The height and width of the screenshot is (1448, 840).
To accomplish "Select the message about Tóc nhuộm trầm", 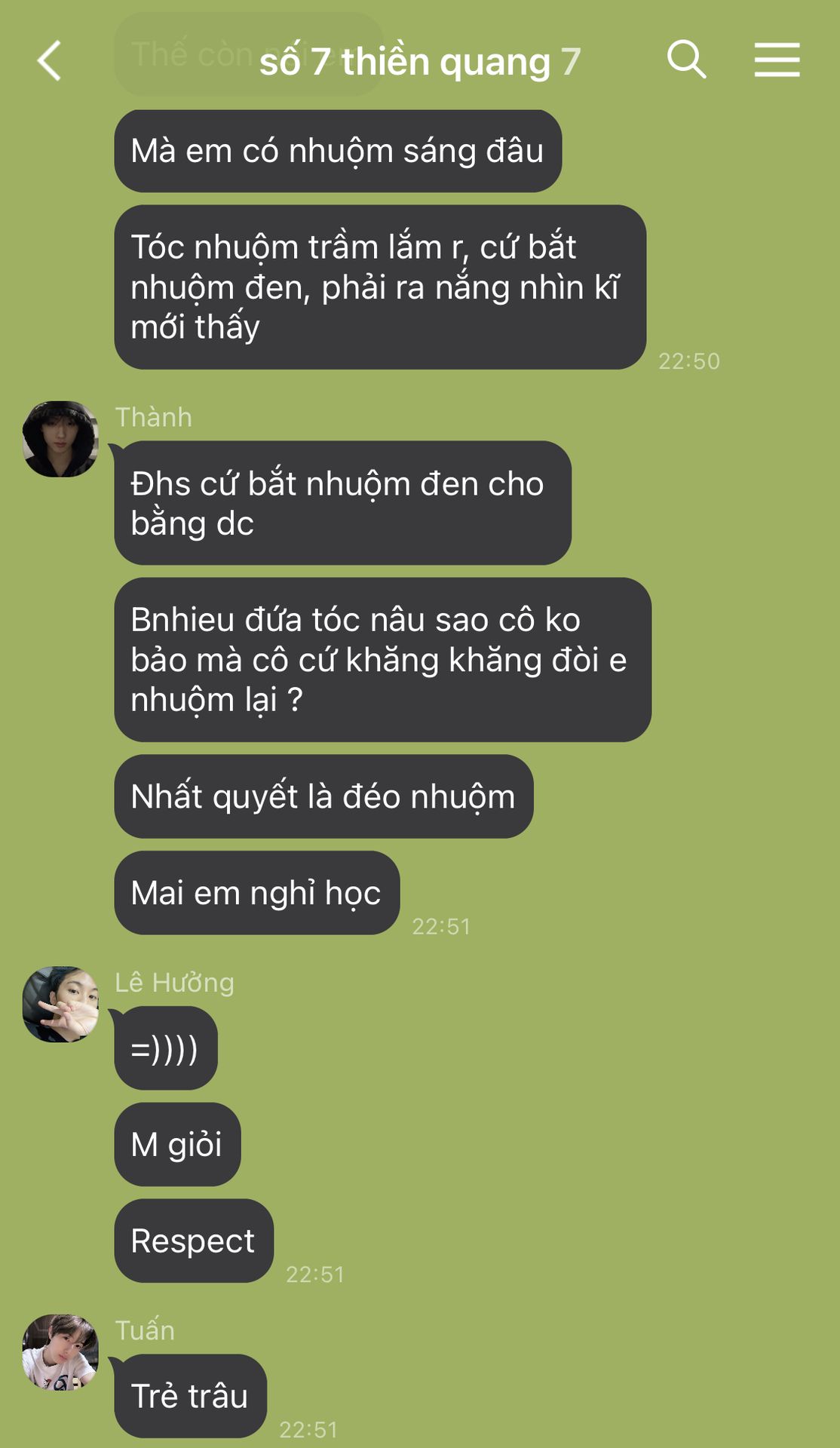I will pyautogui.click(x=380, y=287).
